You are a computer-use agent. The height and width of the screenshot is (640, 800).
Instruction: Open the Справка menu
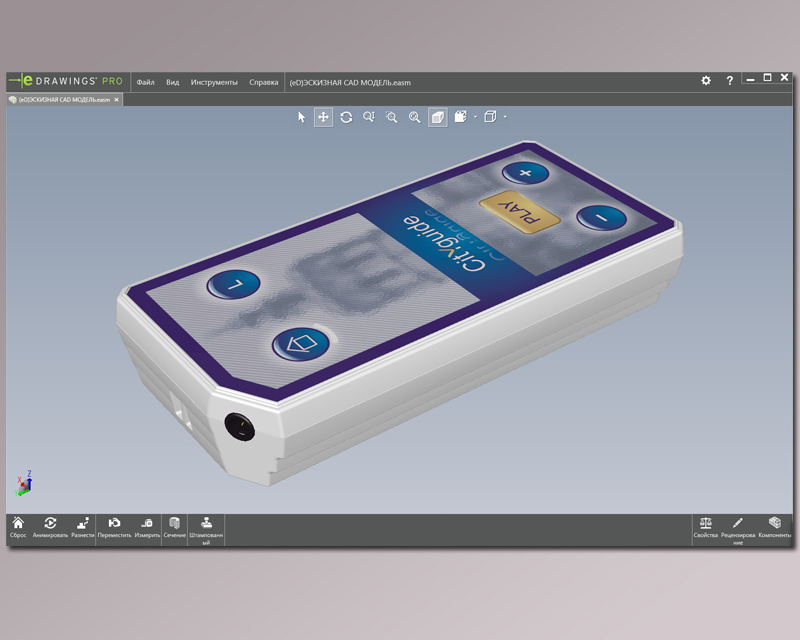coord(263,82)
